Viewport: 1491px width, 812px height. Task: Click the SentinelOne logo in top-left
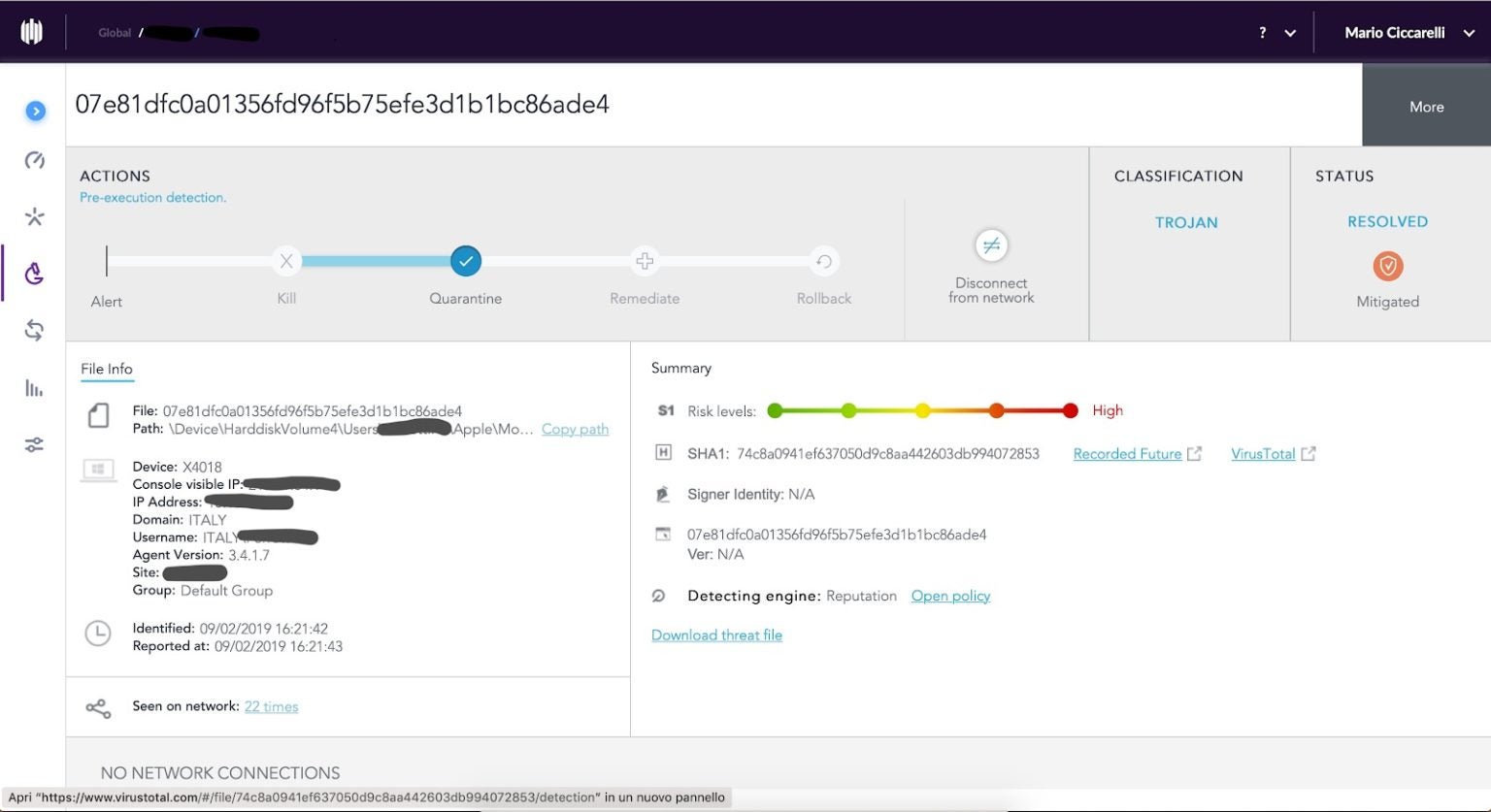(32, 32)
